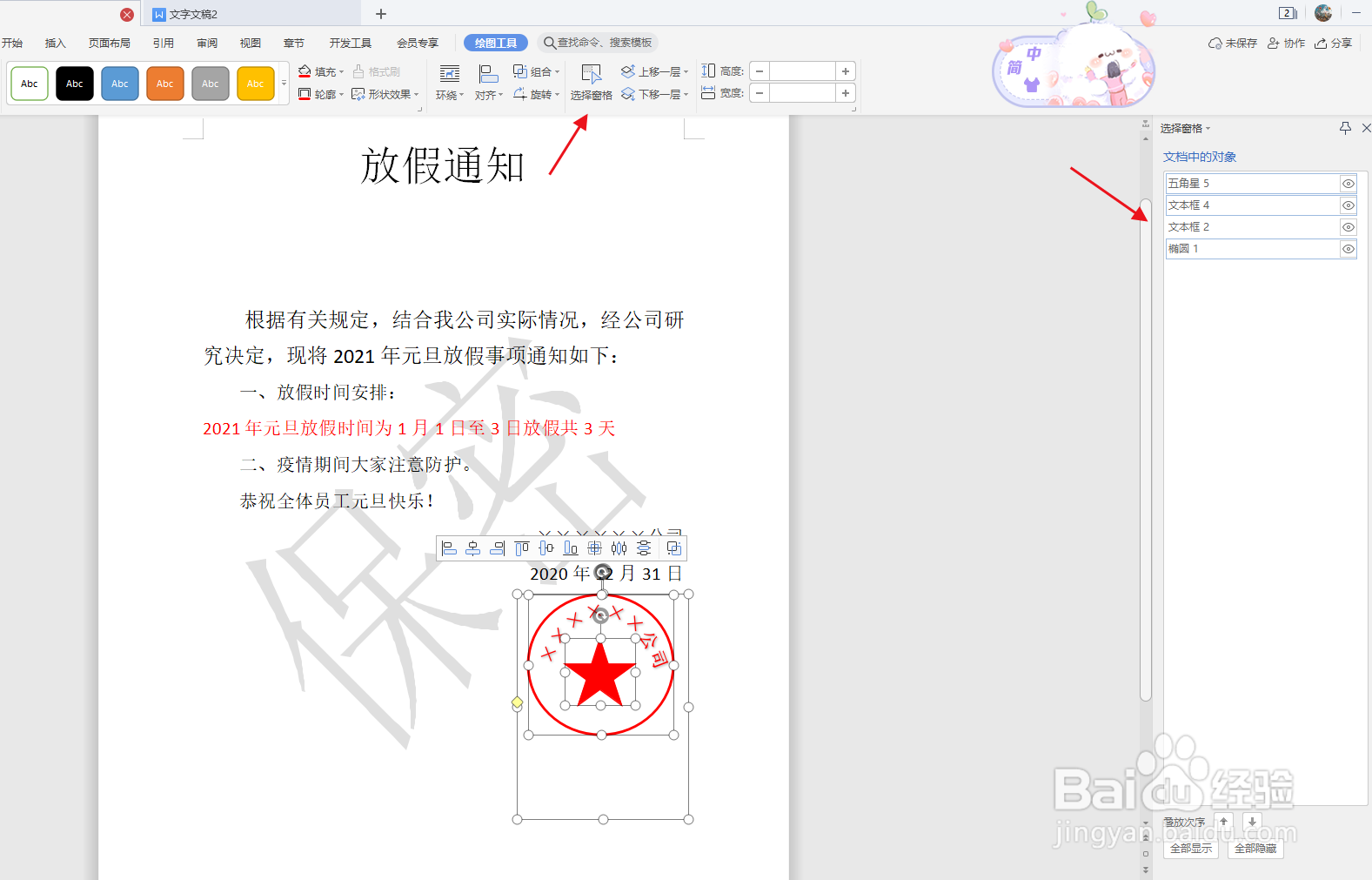Align objects to bottom in floating toolbar
This screenshot has width=1372, height=880.
click(571, 548)
